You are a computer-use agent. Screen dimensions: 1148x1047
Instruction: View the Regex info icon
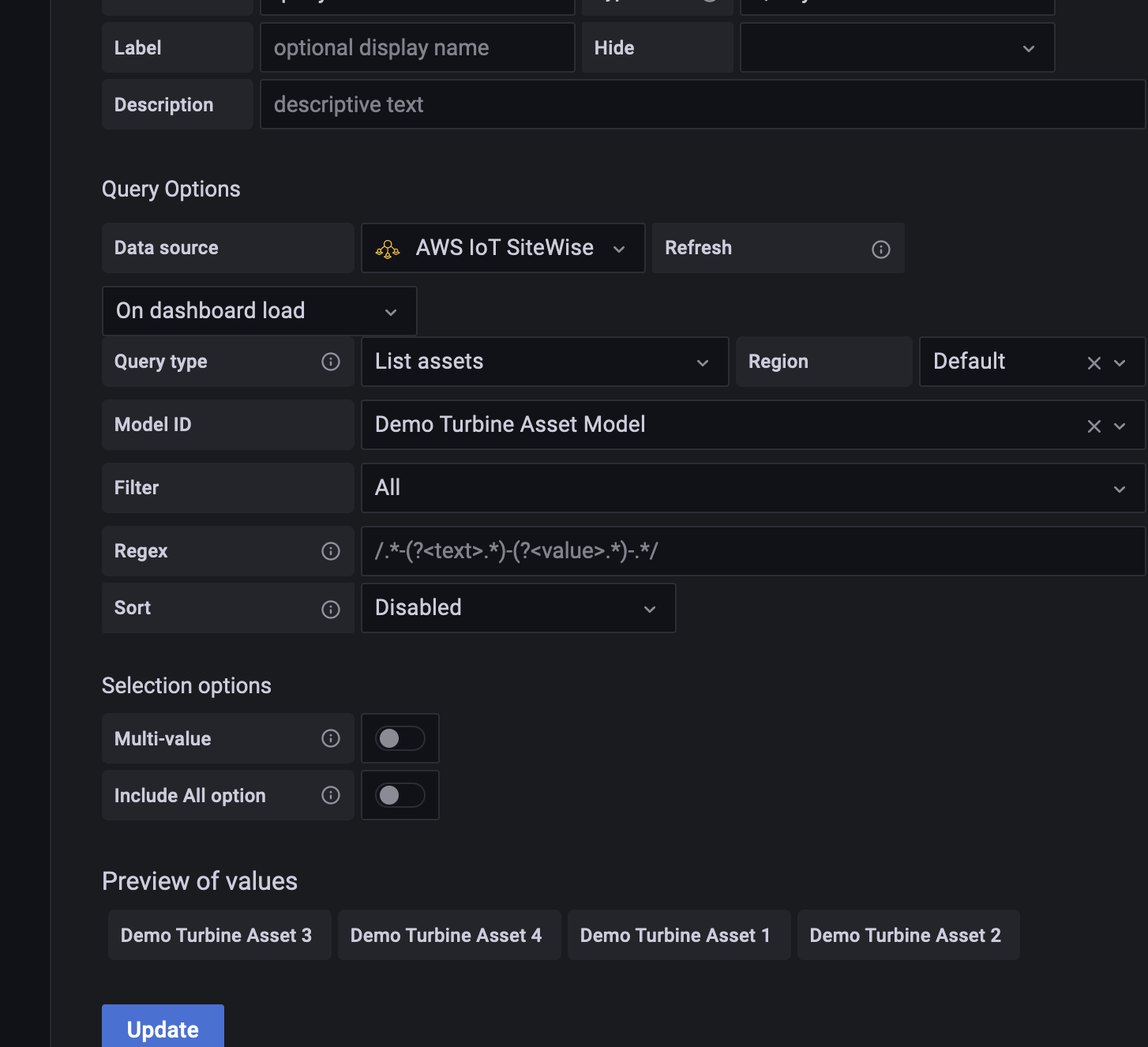[x=331, y=551]
